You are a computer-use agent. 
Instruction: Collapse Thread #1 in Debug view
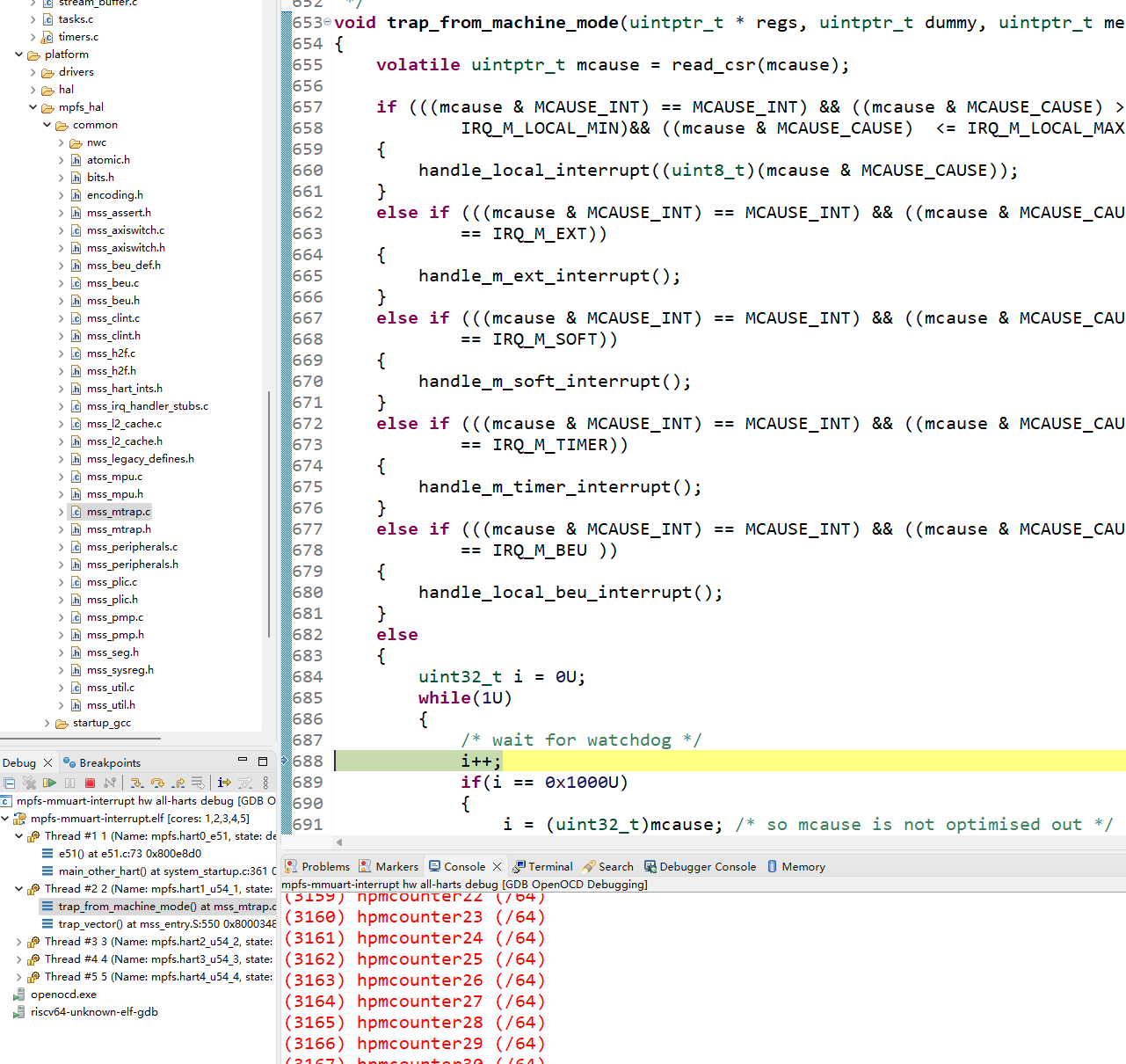[x=18, y=836]
